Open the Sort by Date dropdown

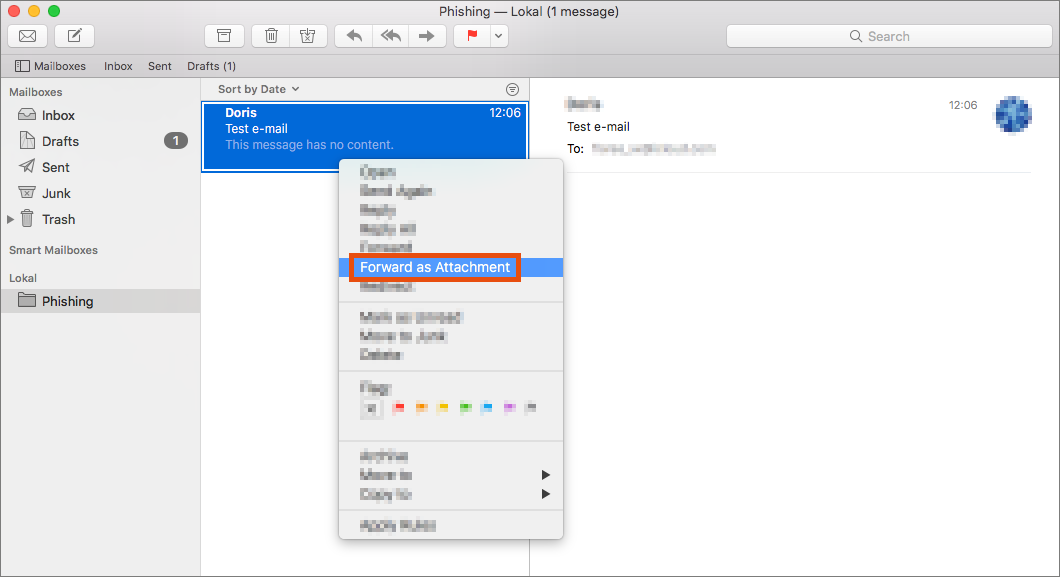[x=258, y=89]
